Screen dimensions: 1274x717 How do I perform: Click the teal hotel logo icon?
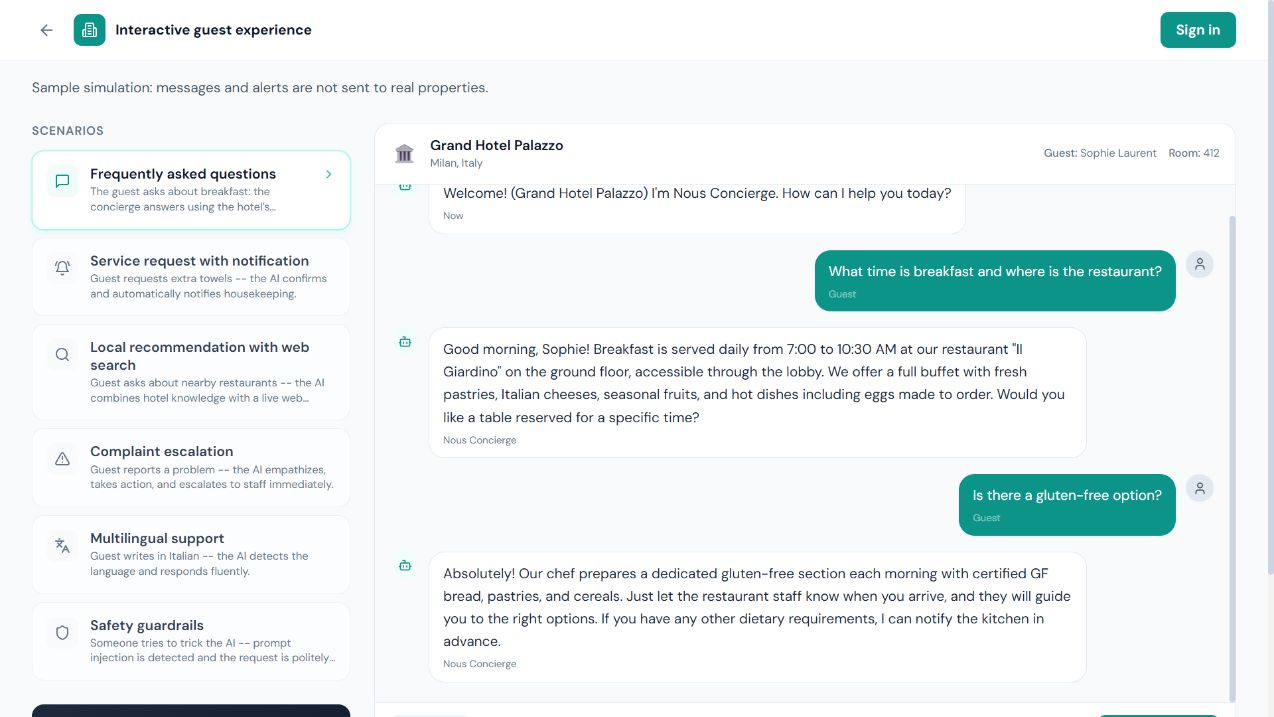[x=90, y=30]
